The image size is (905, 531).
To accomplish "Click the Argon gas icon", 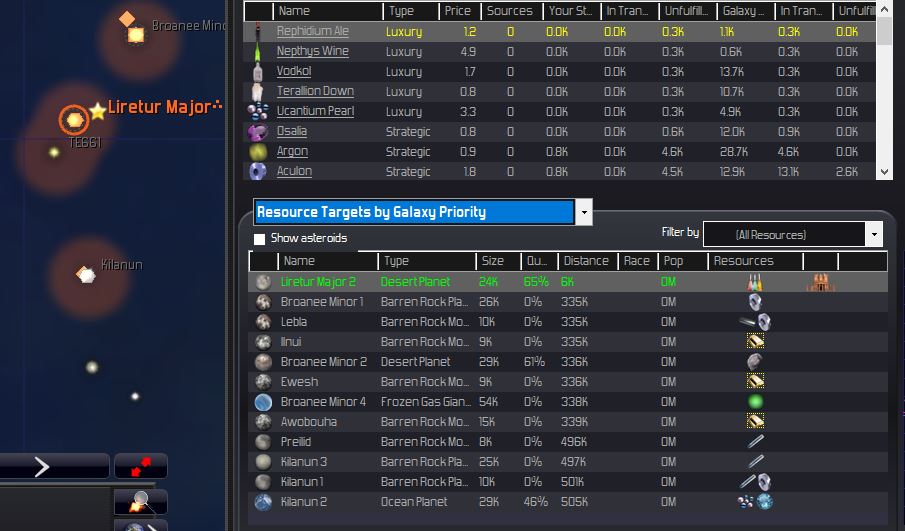I will point(258,152).
